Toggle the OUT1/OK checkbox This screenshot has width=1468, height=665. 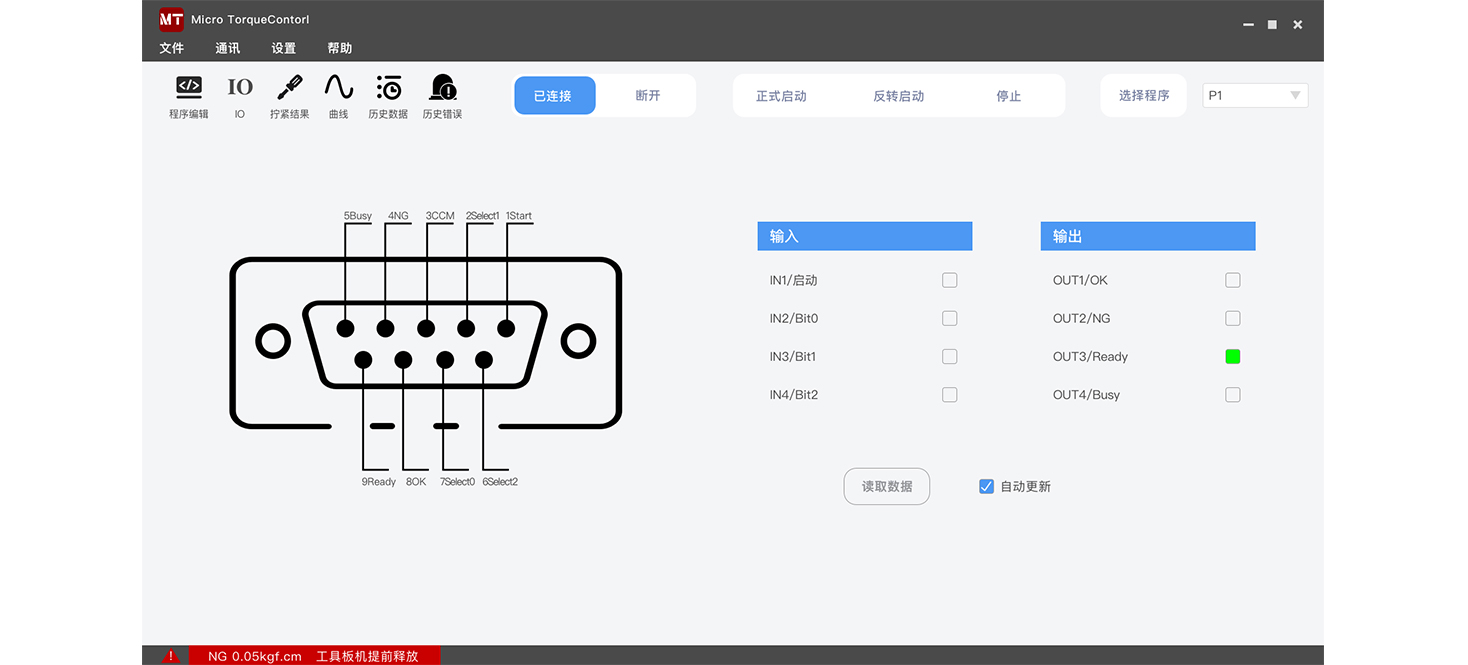pos(1233,280)
